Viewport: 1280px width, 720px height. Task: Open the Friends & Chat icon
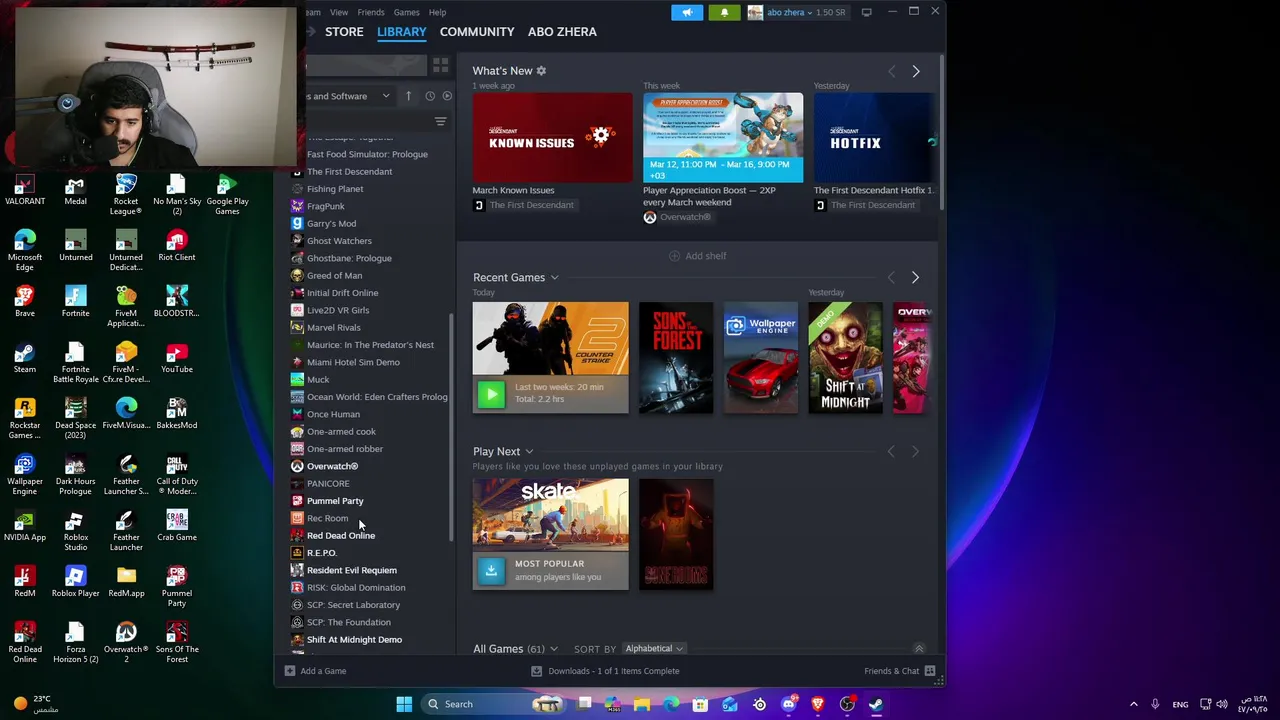[x=930, y=671]
